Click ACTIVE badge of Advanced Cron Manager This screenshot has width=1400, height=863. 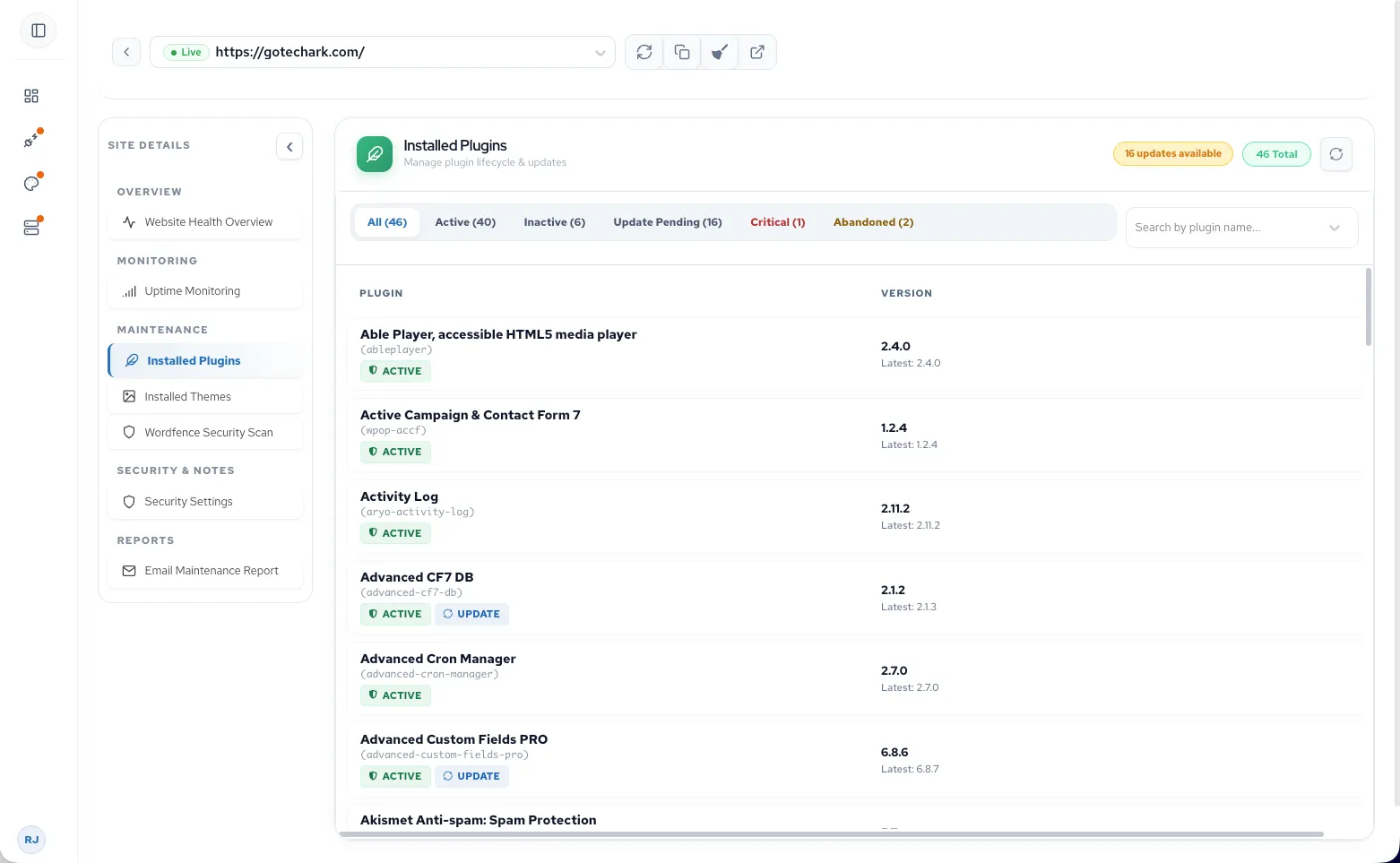pyautogui.click(x=395, y=695)
